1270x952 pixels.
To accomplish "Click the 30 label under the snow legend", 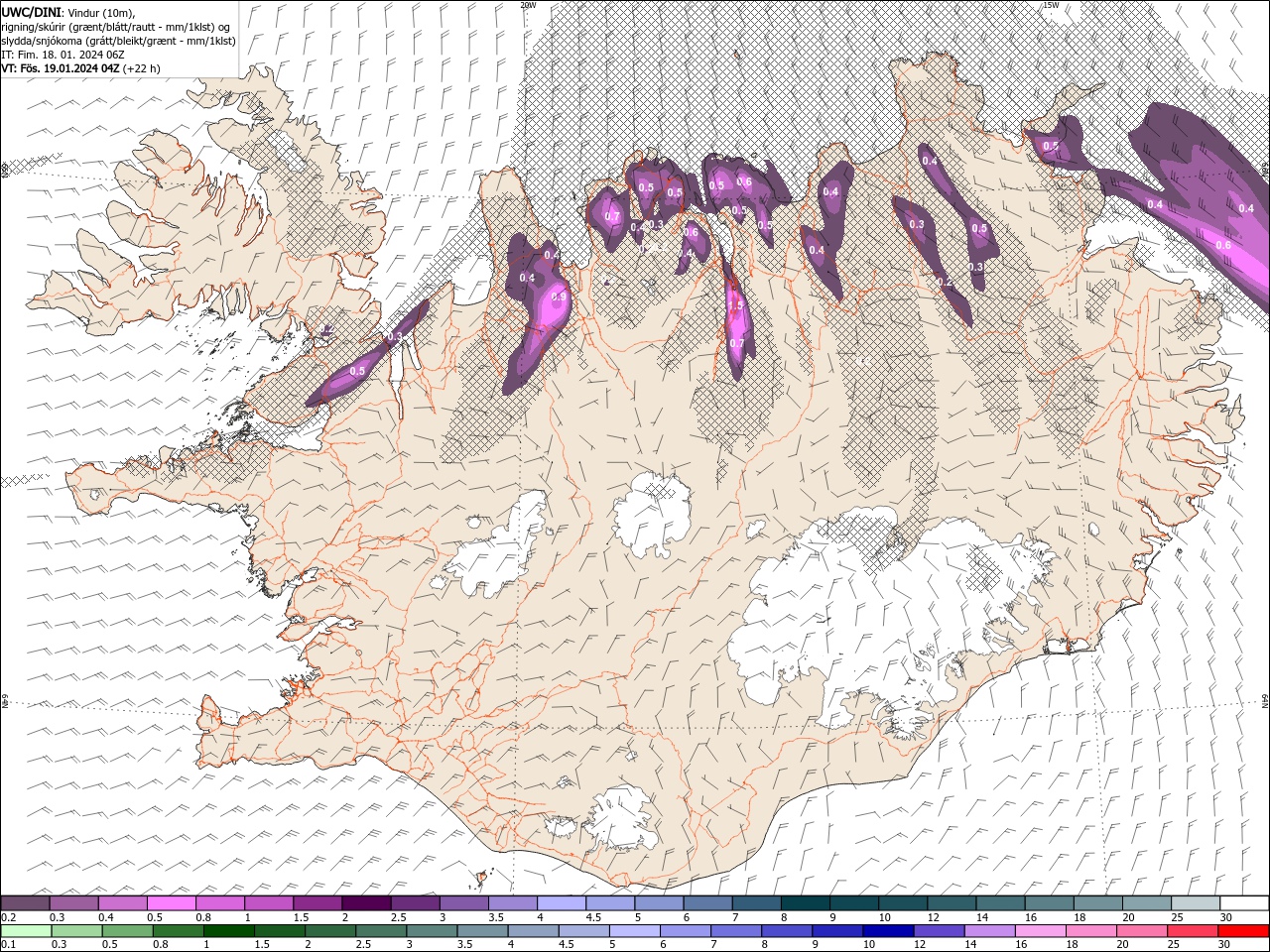I will [x=1226, y=917].
